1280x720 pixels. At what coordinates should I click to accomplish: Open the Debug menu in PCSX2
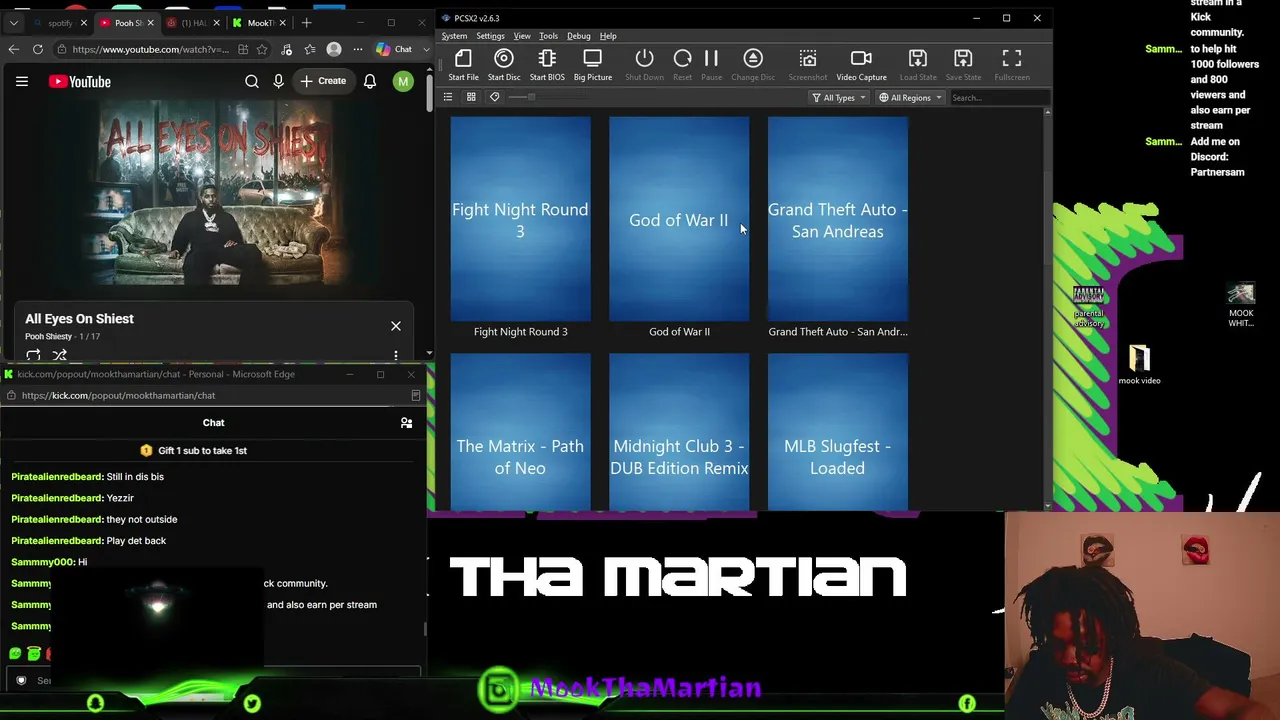[x=579, y=36]
